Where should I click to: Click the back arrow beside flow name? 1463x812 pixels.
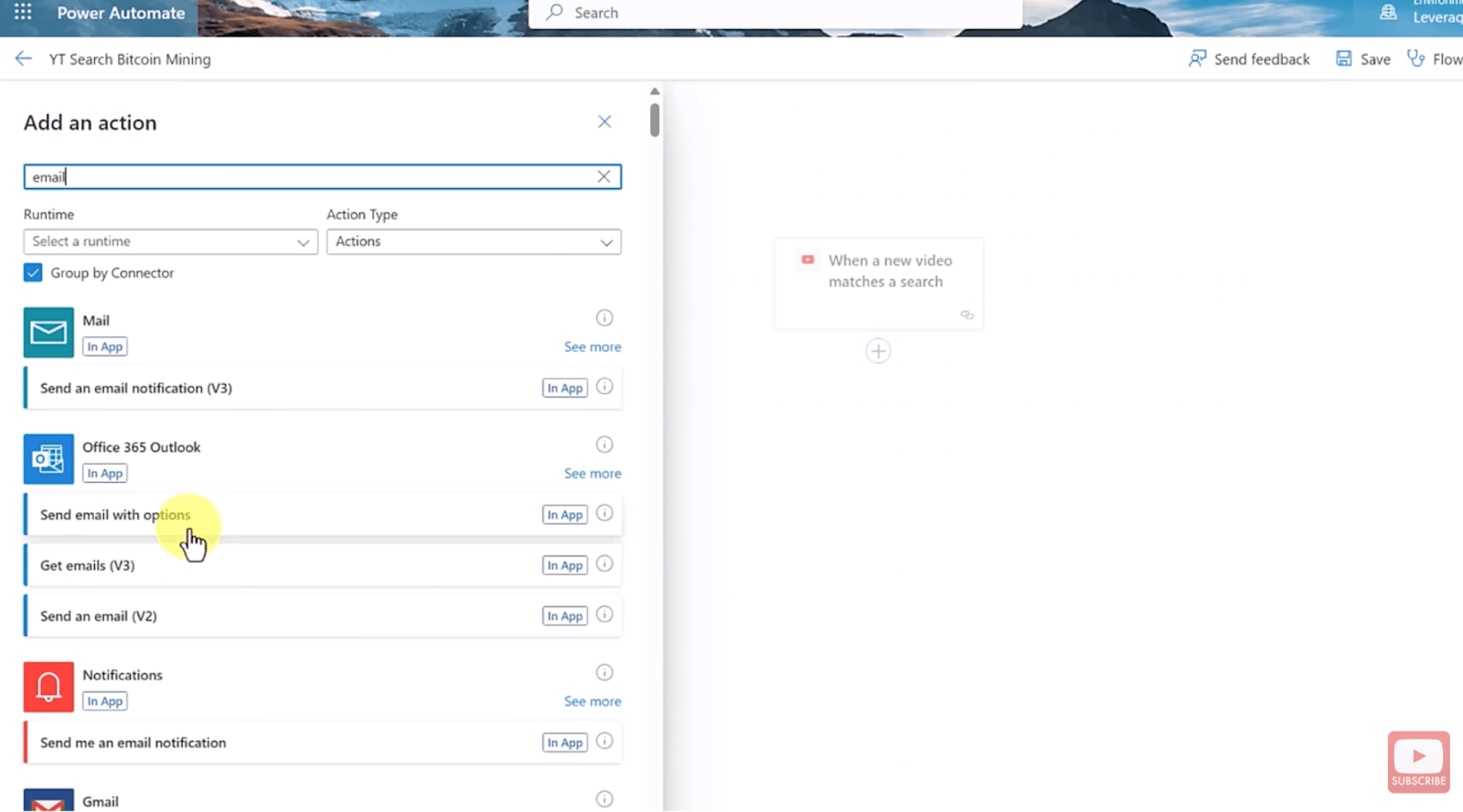[x=24, y=59]
